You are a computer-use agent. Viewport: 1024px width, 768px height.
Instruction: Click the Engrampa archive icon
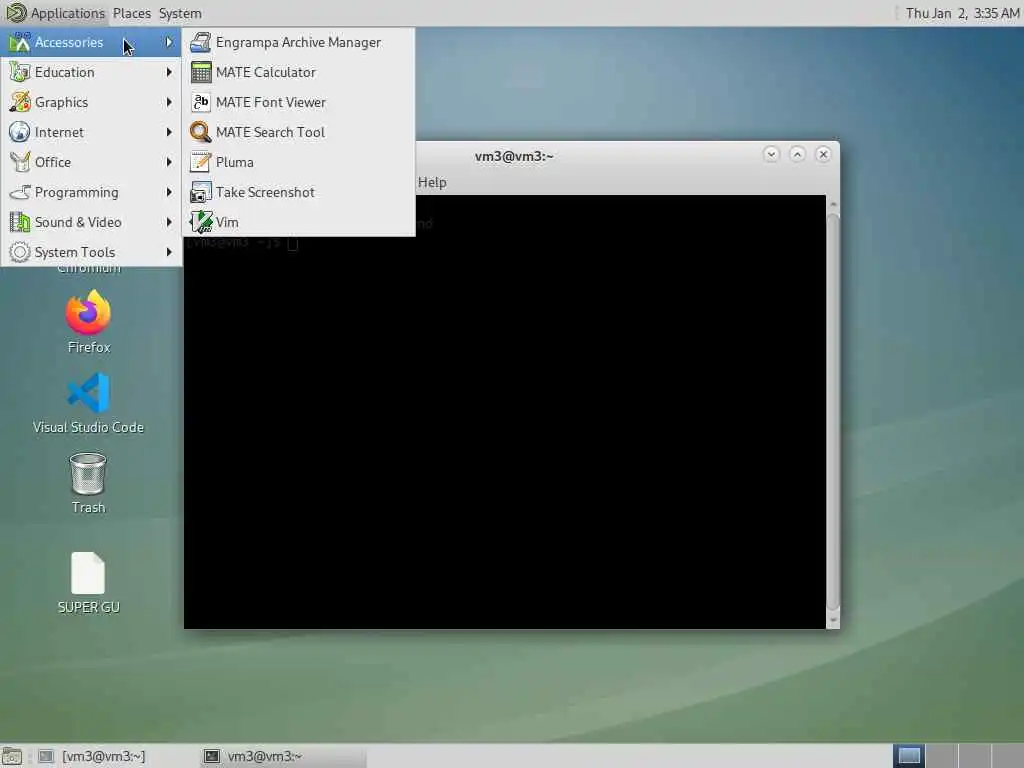tap(200, 42)
